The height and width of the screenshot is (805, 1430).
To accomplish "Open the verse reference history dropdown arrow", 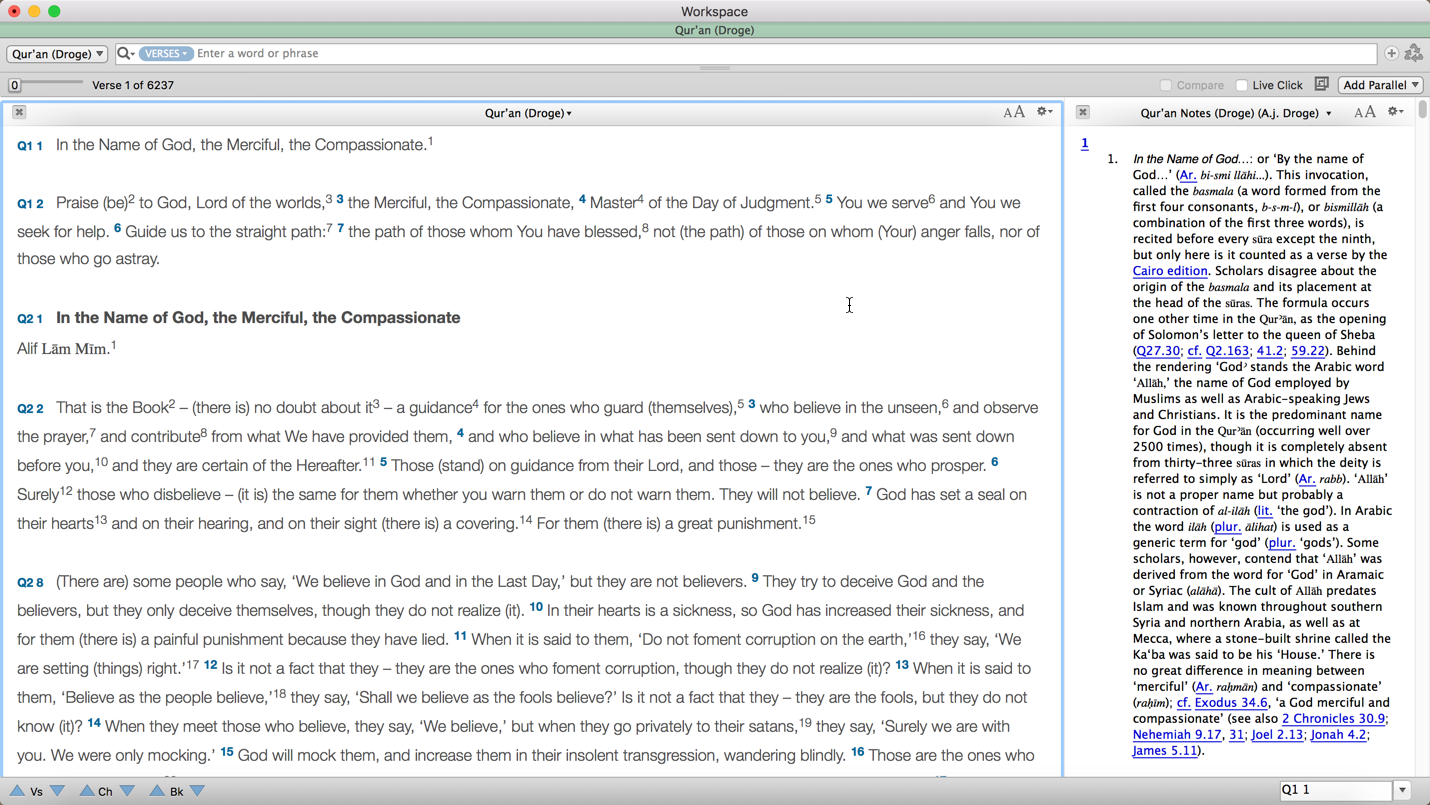I will [1403, 790].
